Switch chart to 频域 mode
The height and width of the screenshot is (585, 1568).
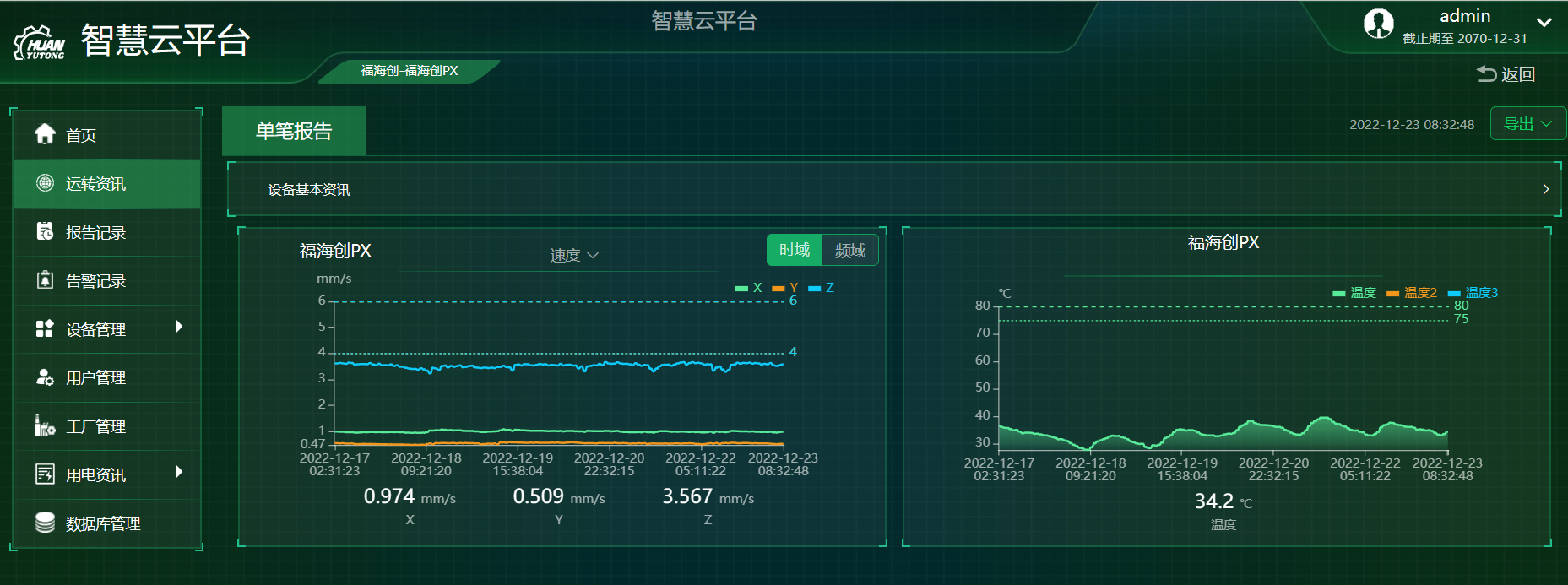click(x=849, y=250)
